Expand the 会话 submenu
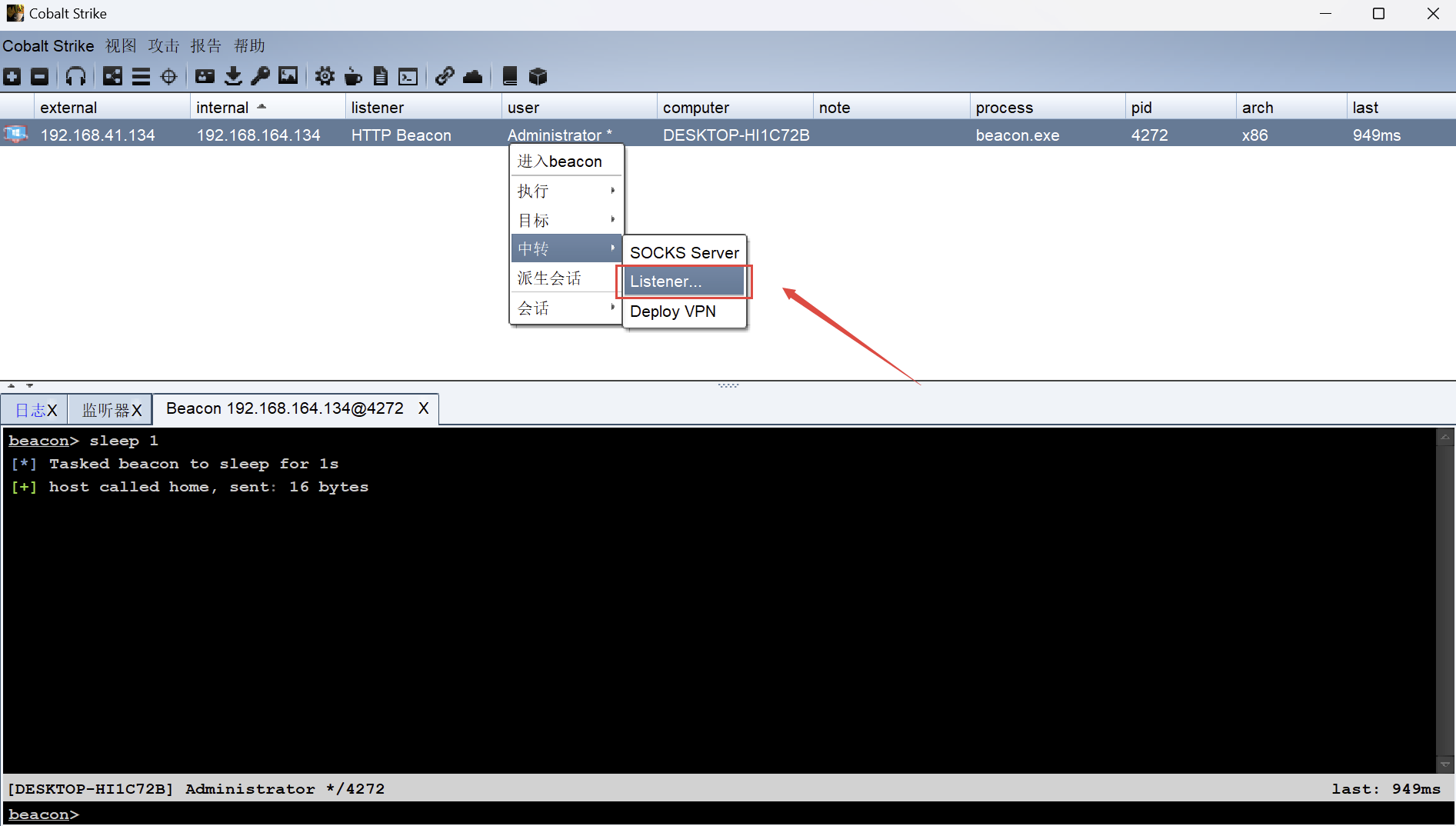This screenshot has height=826, width=1456. [x=566, y=308]
